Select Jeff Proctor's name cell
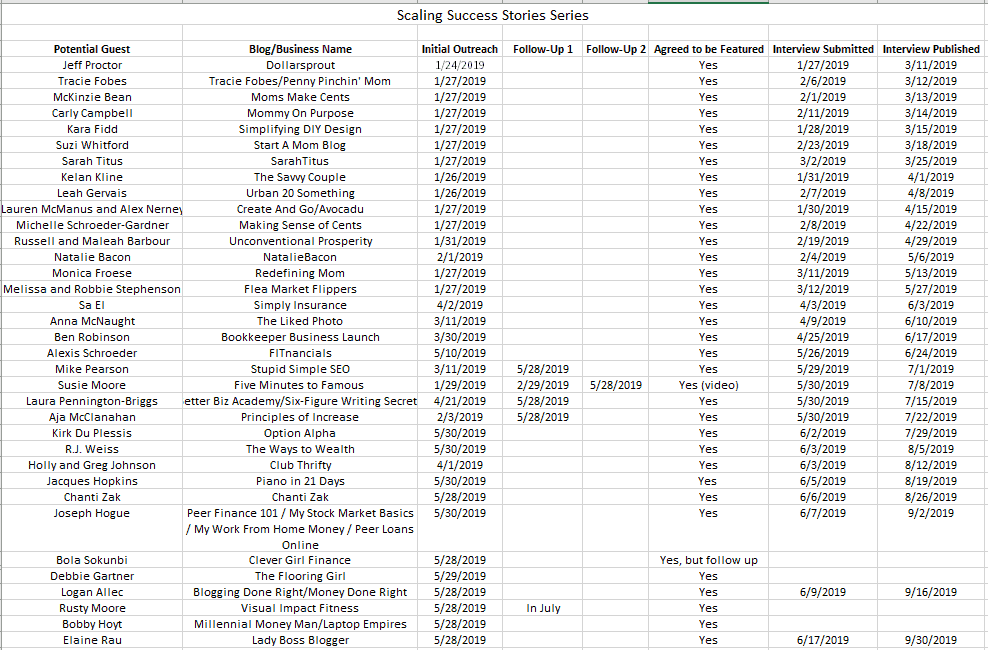Image resolution: width=988 pixels, height=650 pixels. 92,64
